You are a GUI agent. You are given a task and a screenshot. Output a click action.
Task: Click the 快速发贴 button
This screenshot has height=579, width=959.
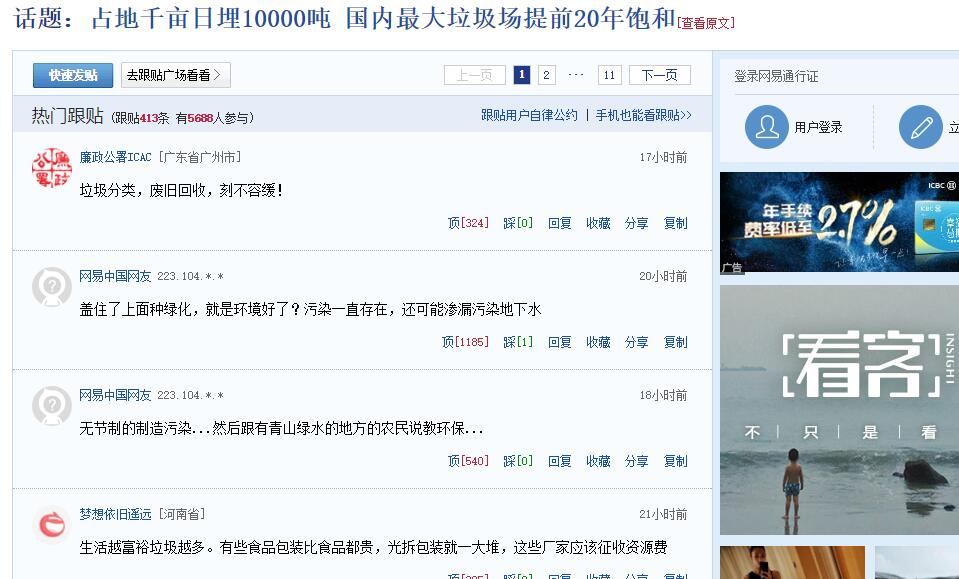(x=73, y=75)
